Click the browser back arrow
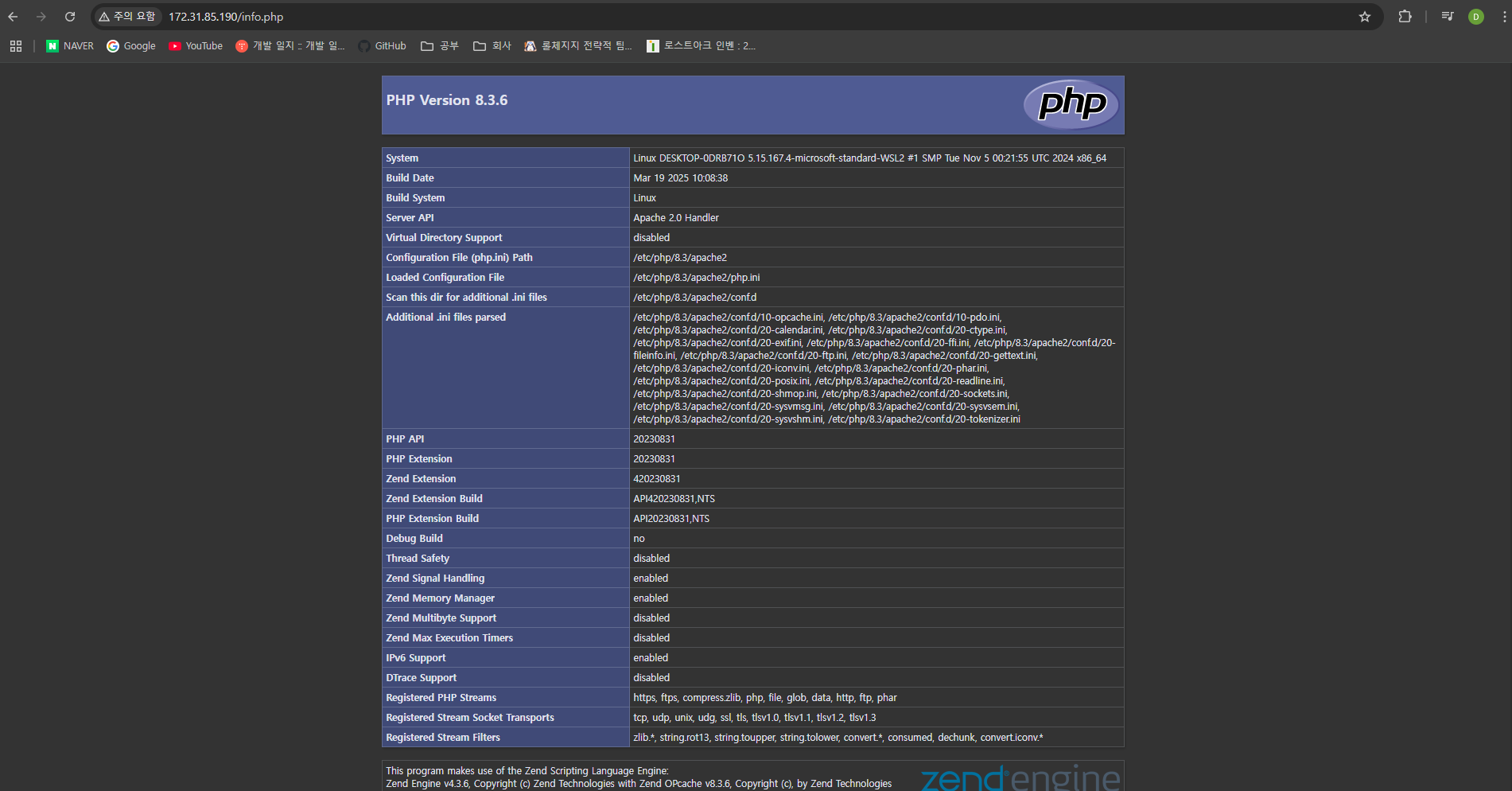1512x791 pixels. pyautogui.click(x=13, y=17)
